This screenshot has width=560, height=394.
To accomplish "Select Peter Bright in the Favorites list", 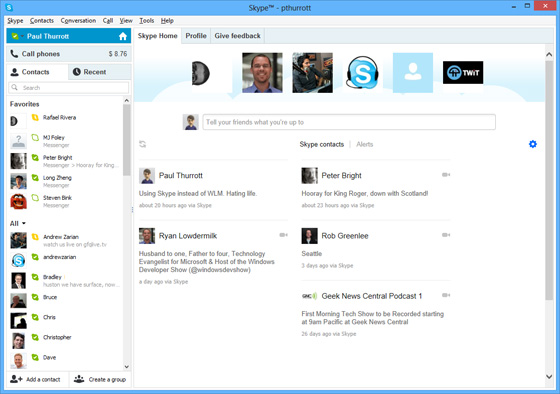I will point(66,161).
